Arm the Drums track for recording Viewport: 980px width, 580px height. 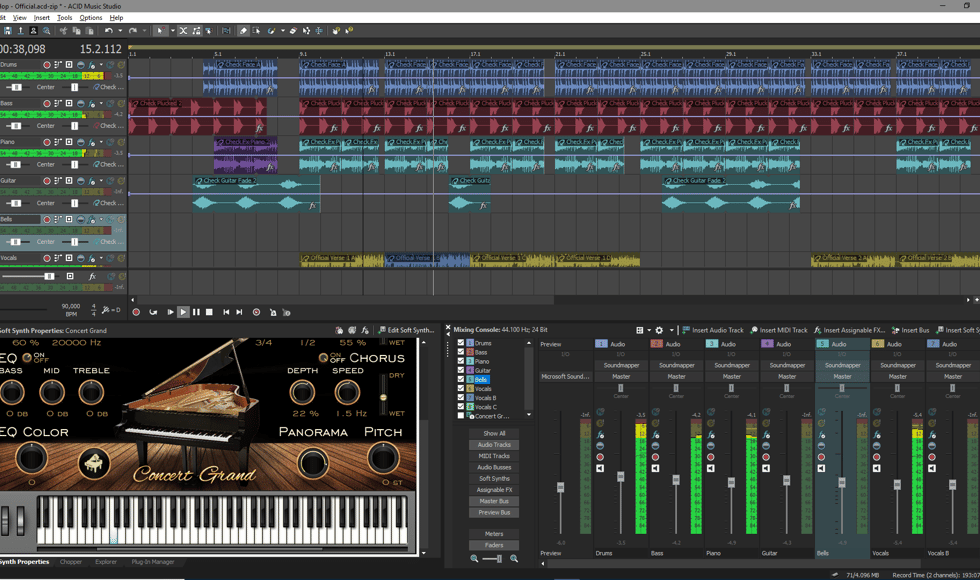47,64
